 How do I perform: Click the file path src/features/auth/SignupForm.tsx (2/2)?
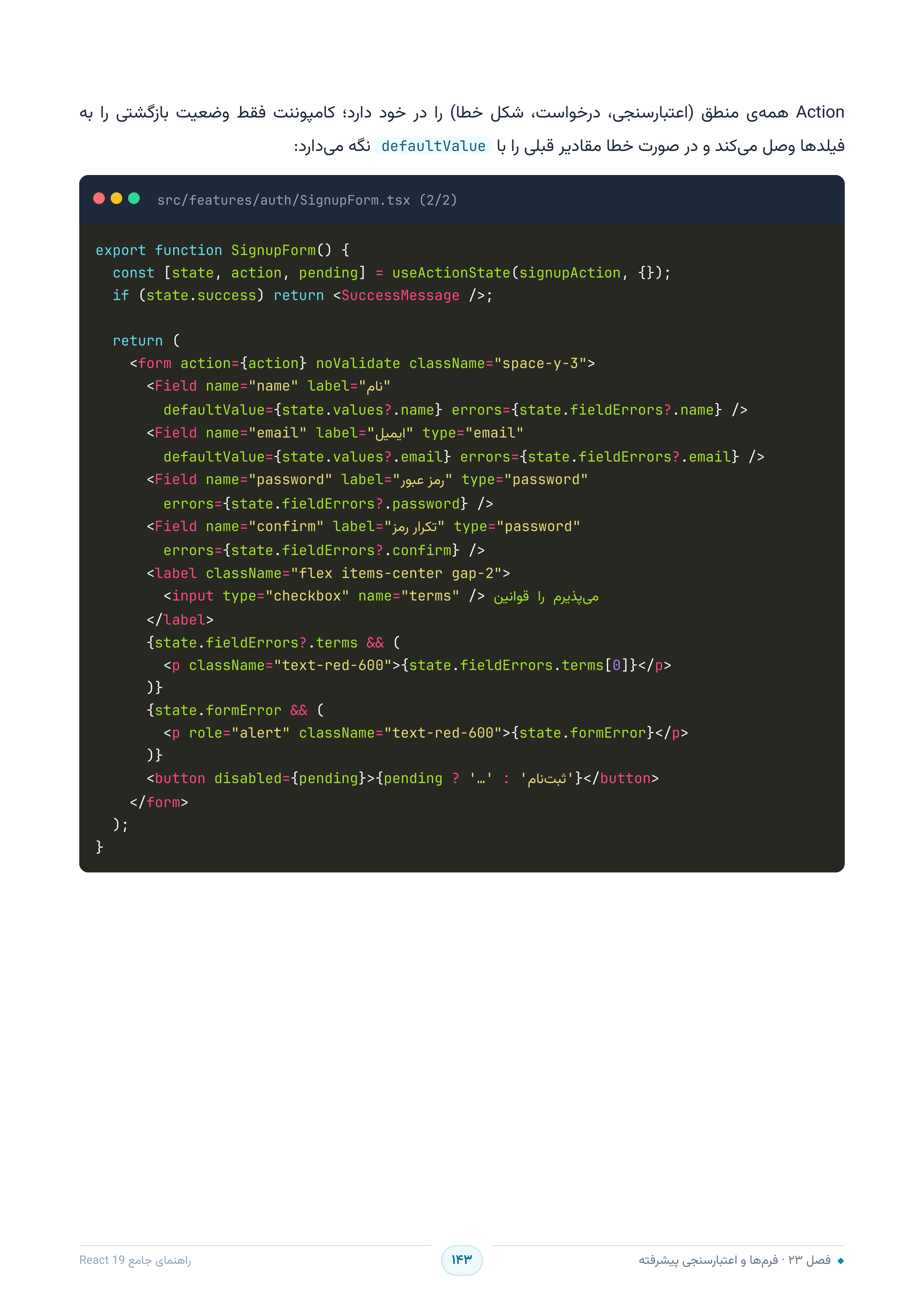[x=307, y=201]
